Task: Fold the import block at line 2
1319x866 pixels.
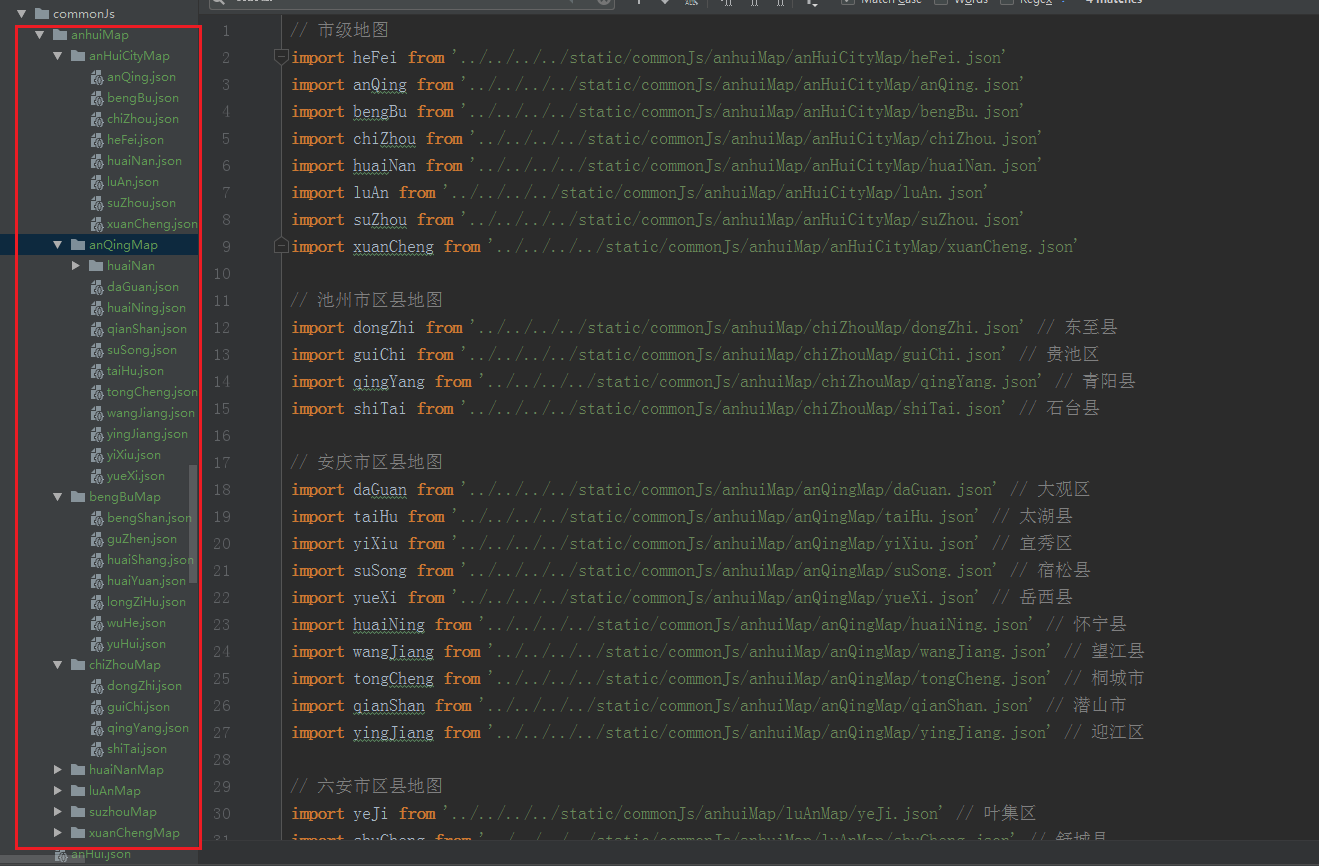Action: point(281,58)
